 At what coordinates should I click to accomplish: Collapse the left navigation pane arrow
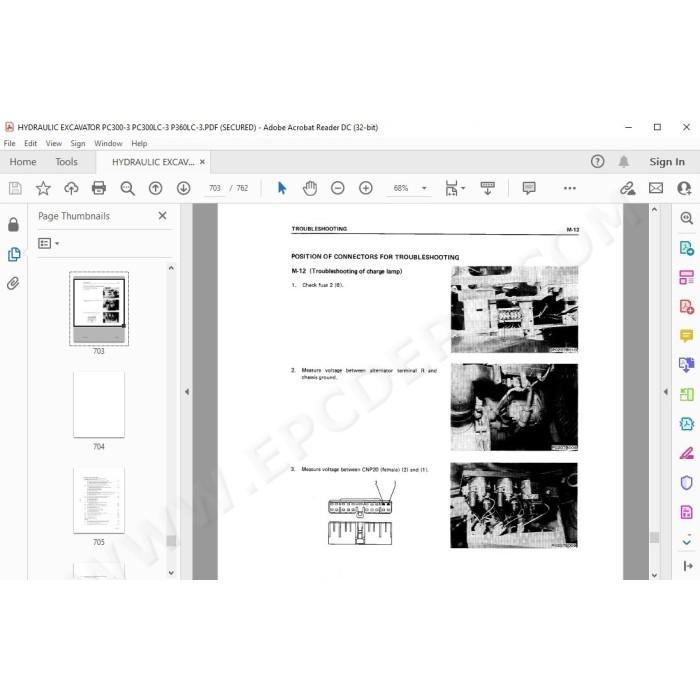(x=187, y=392)
